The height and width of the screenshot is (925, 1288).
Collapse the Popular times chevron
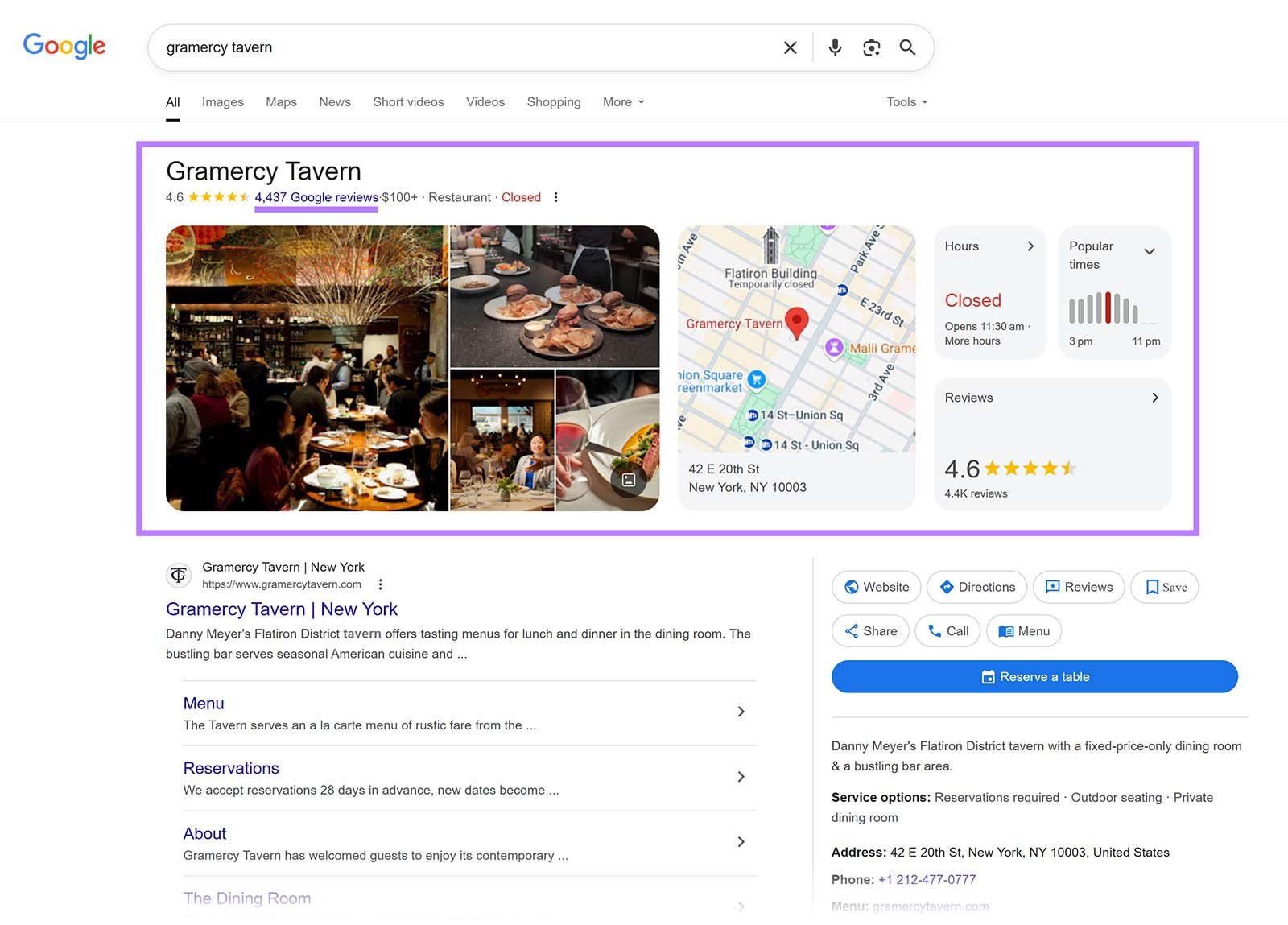[1150, 251]
